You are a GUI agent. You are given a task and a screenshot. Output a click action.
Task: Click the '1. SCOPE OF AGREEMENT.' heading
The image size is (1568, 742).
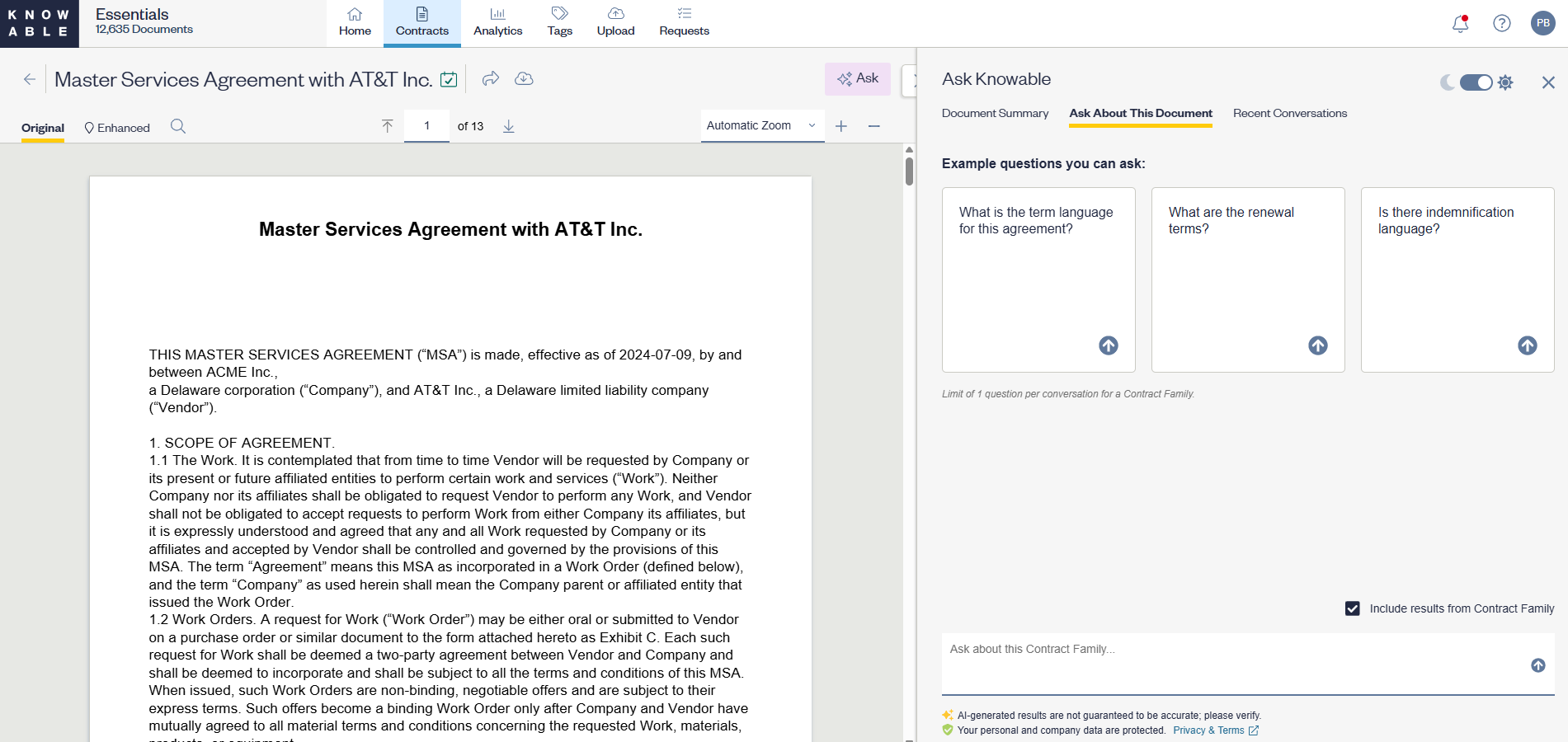242,443
